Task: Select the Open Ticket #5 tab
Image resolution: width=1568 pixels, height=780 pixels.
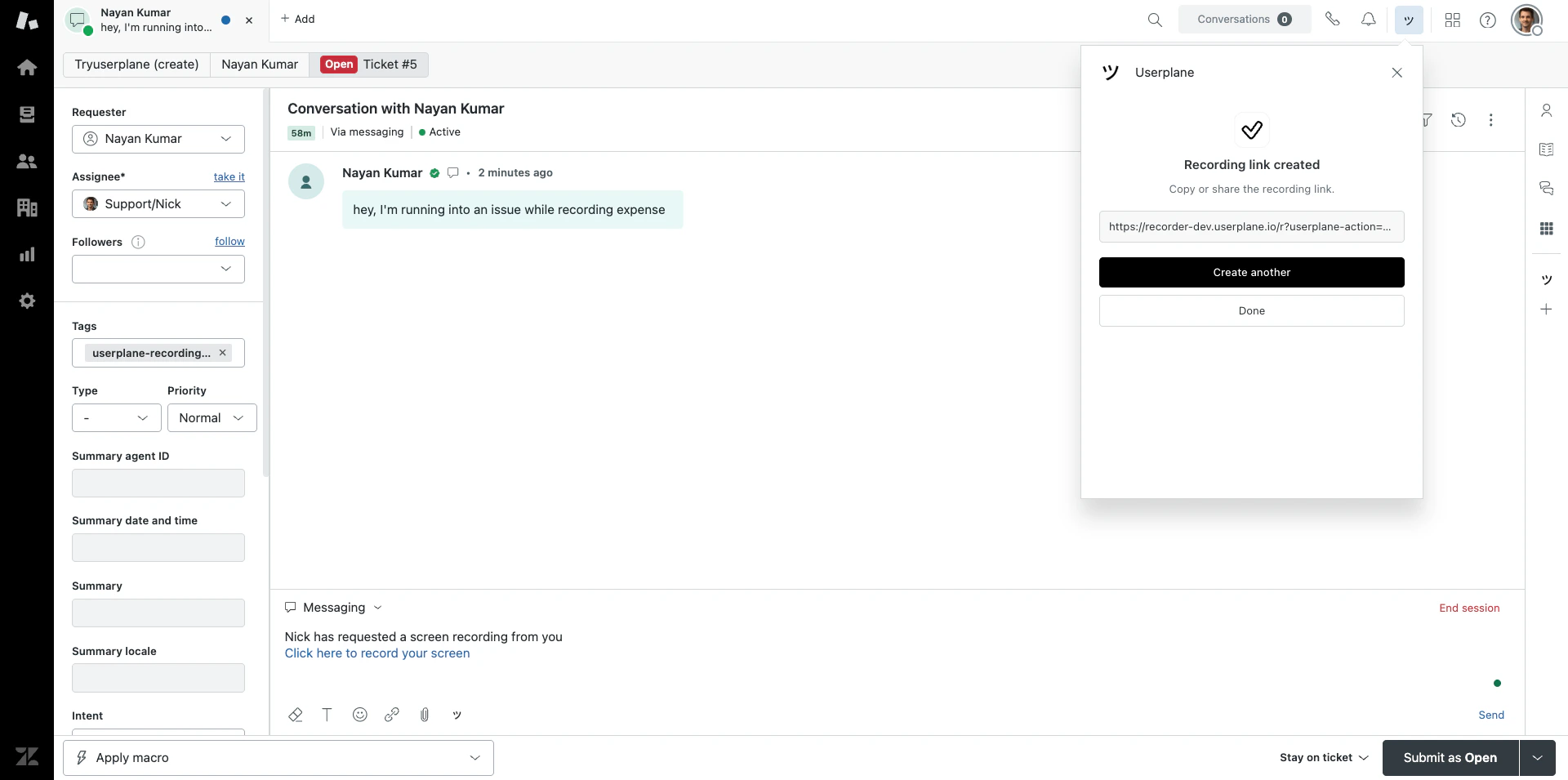Action: [369, 65]
